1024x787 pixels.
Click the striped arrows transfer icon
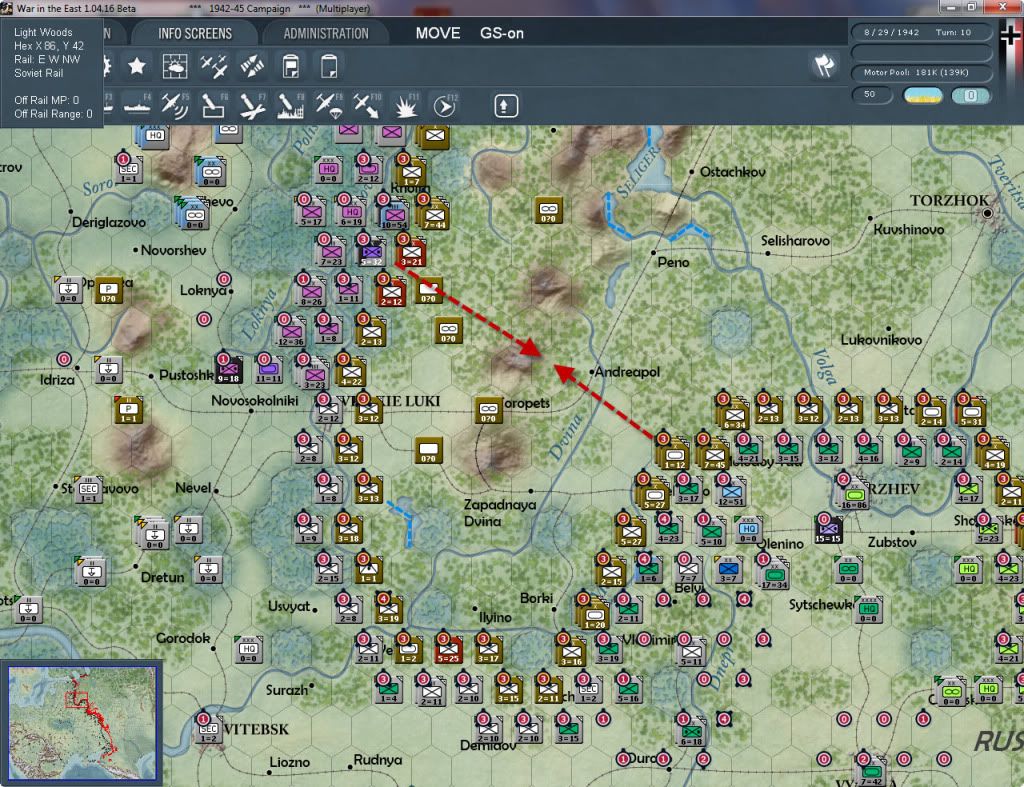[x=252, y=66]
